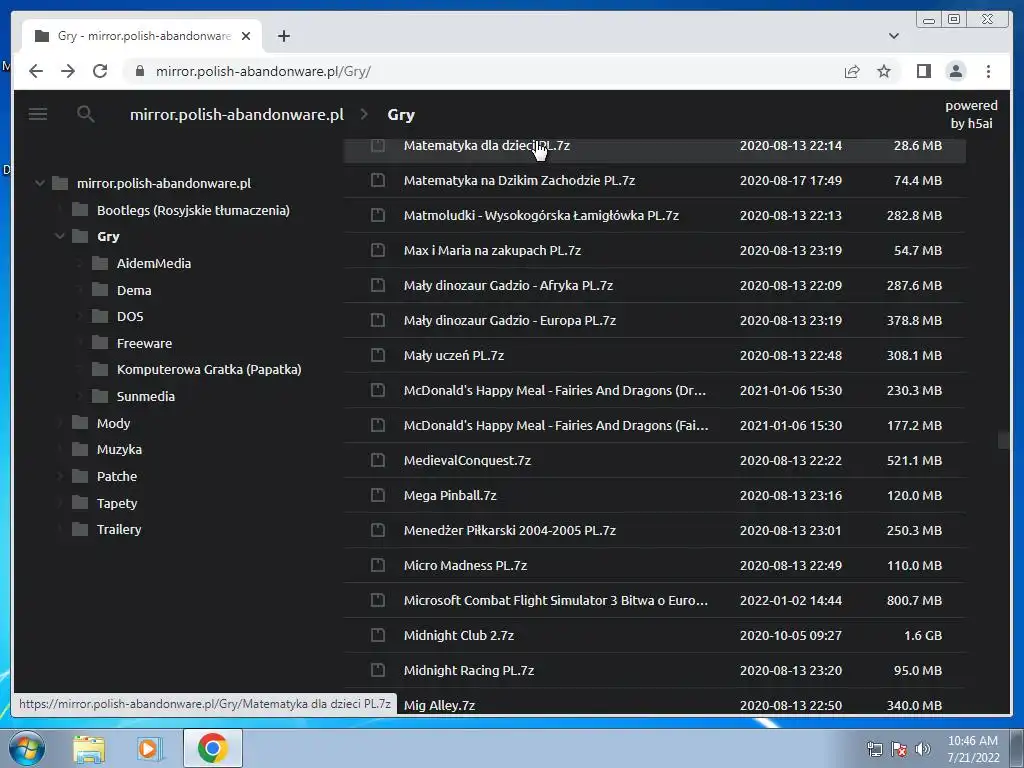The width and height of the screenshot is (1024, 768).
Task: Select checkbox for Mały uczeń PL.7z
Action: [x=377, y=355]
